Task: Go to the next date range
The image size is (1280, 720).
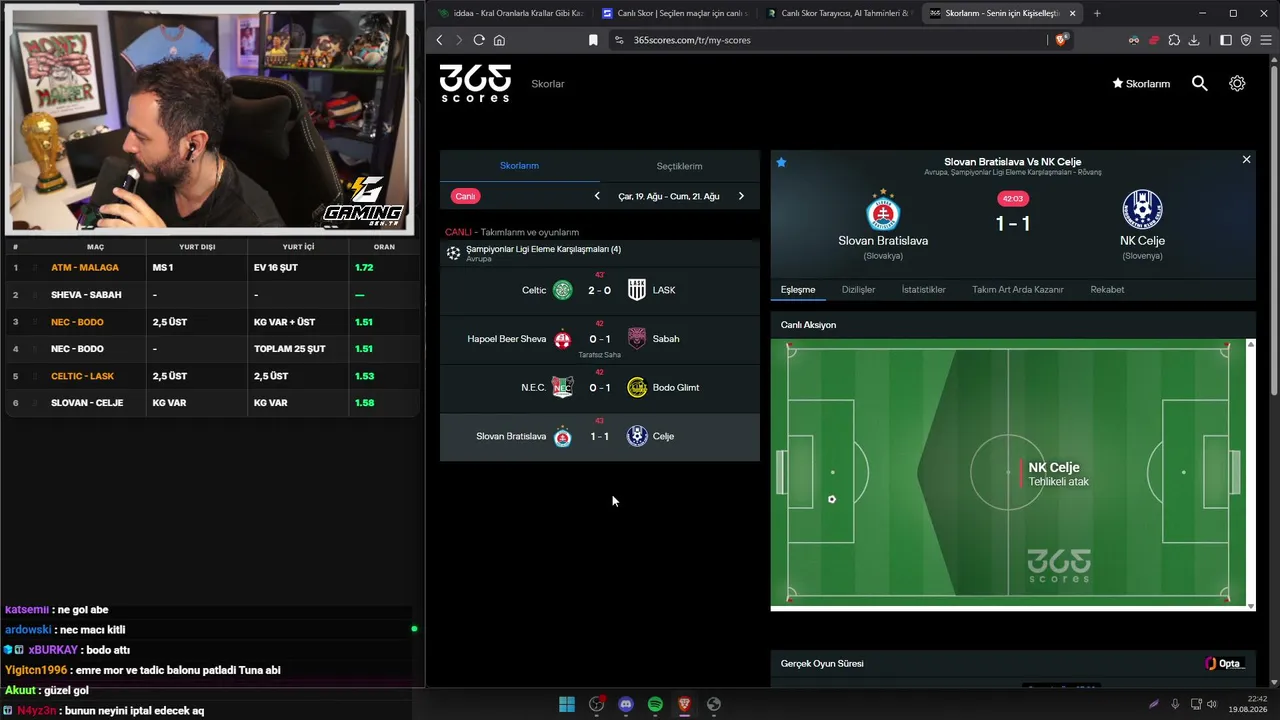Action: (741, 196)
